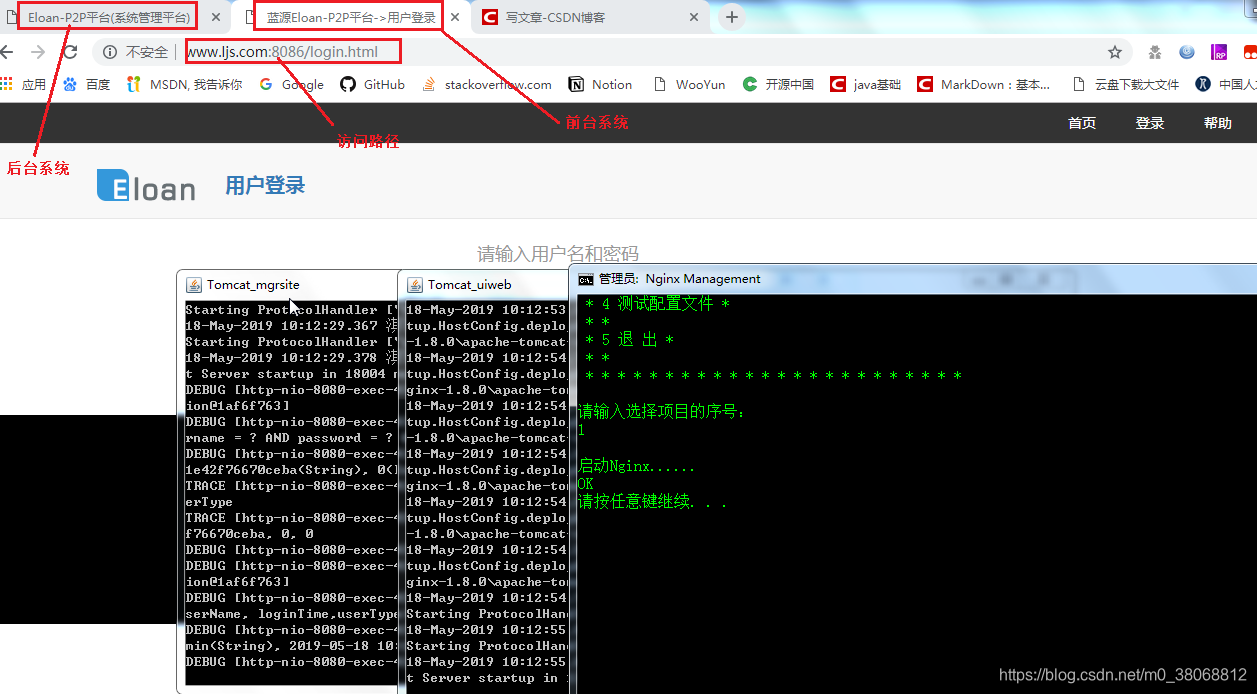
Task: Open the 开源中国 bookmark
Action: (778, 85)
